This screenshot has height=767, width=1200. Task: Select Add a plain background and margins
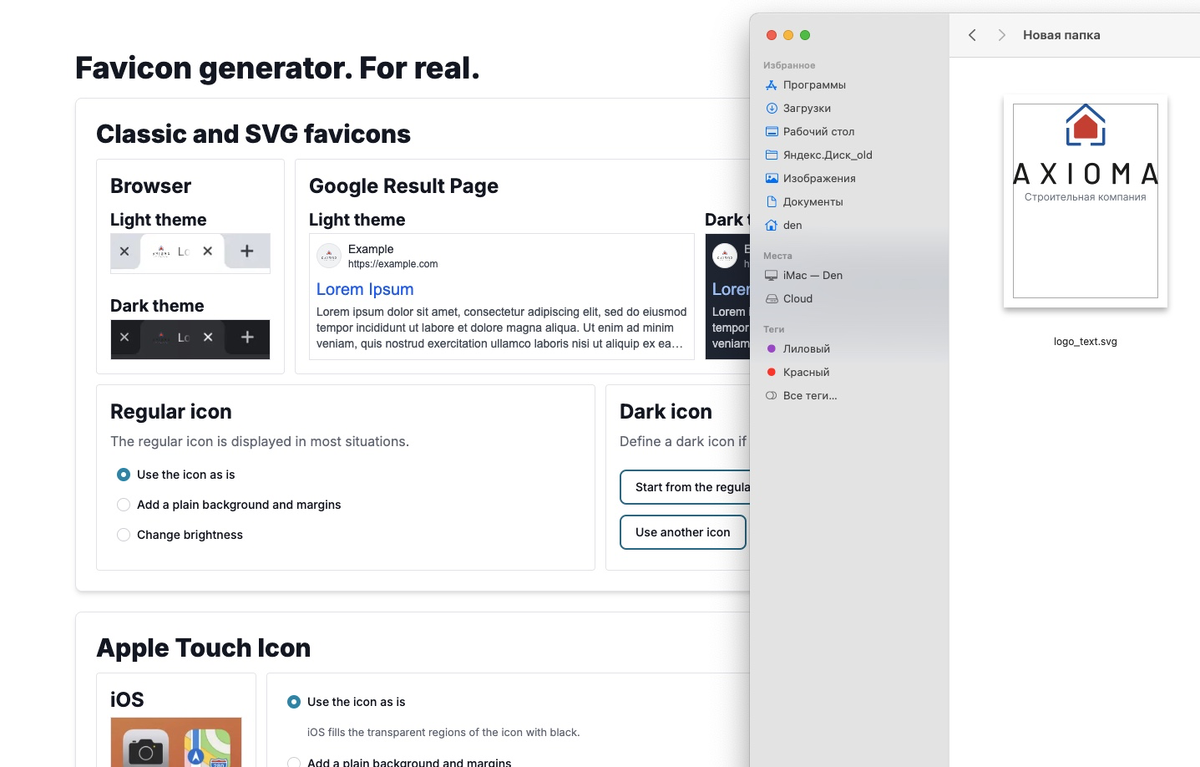(123, 505)
